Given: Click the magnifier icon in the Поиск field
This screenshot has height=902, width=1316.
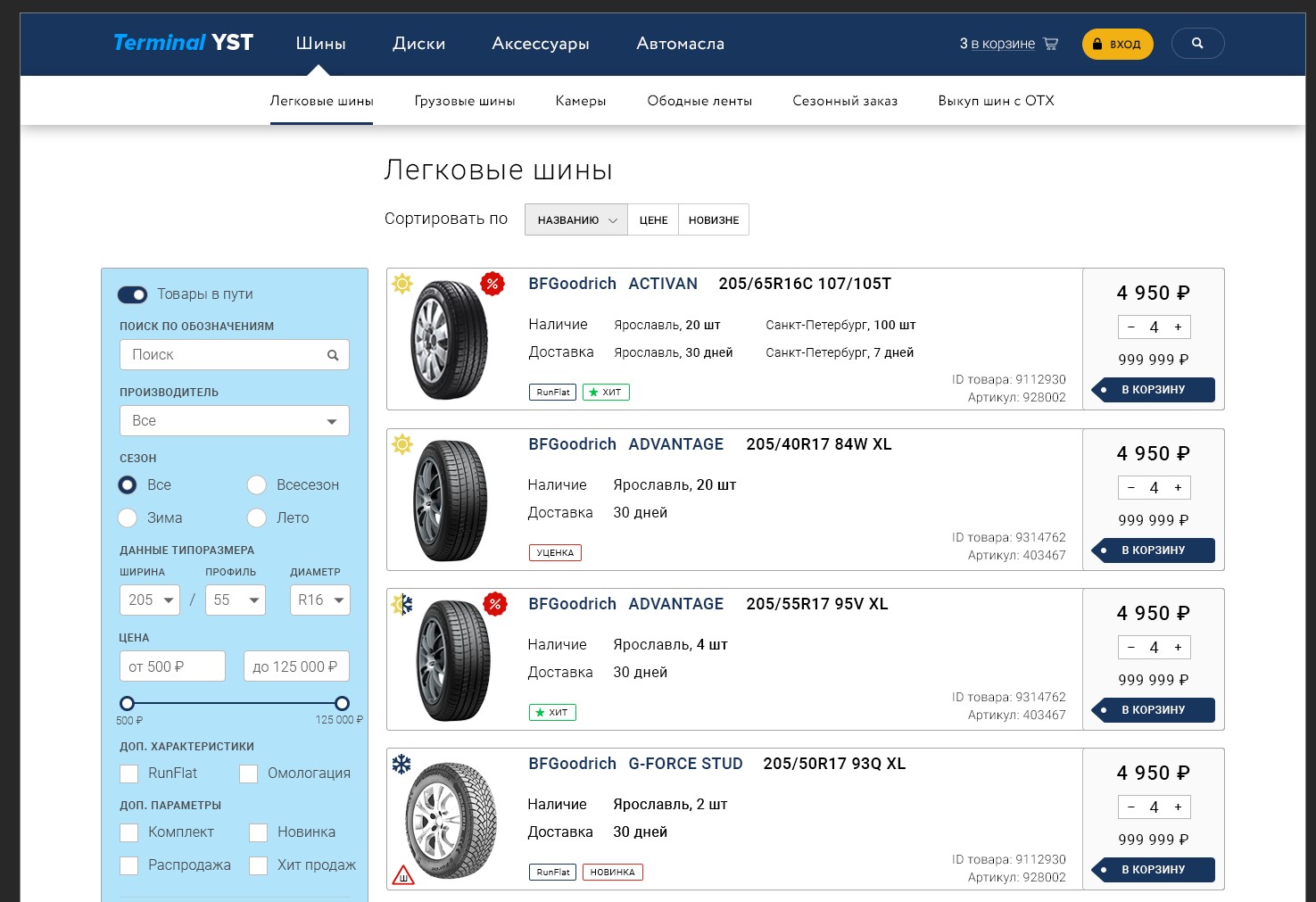Looking at the screenshot, I should (x=333, y=355).
